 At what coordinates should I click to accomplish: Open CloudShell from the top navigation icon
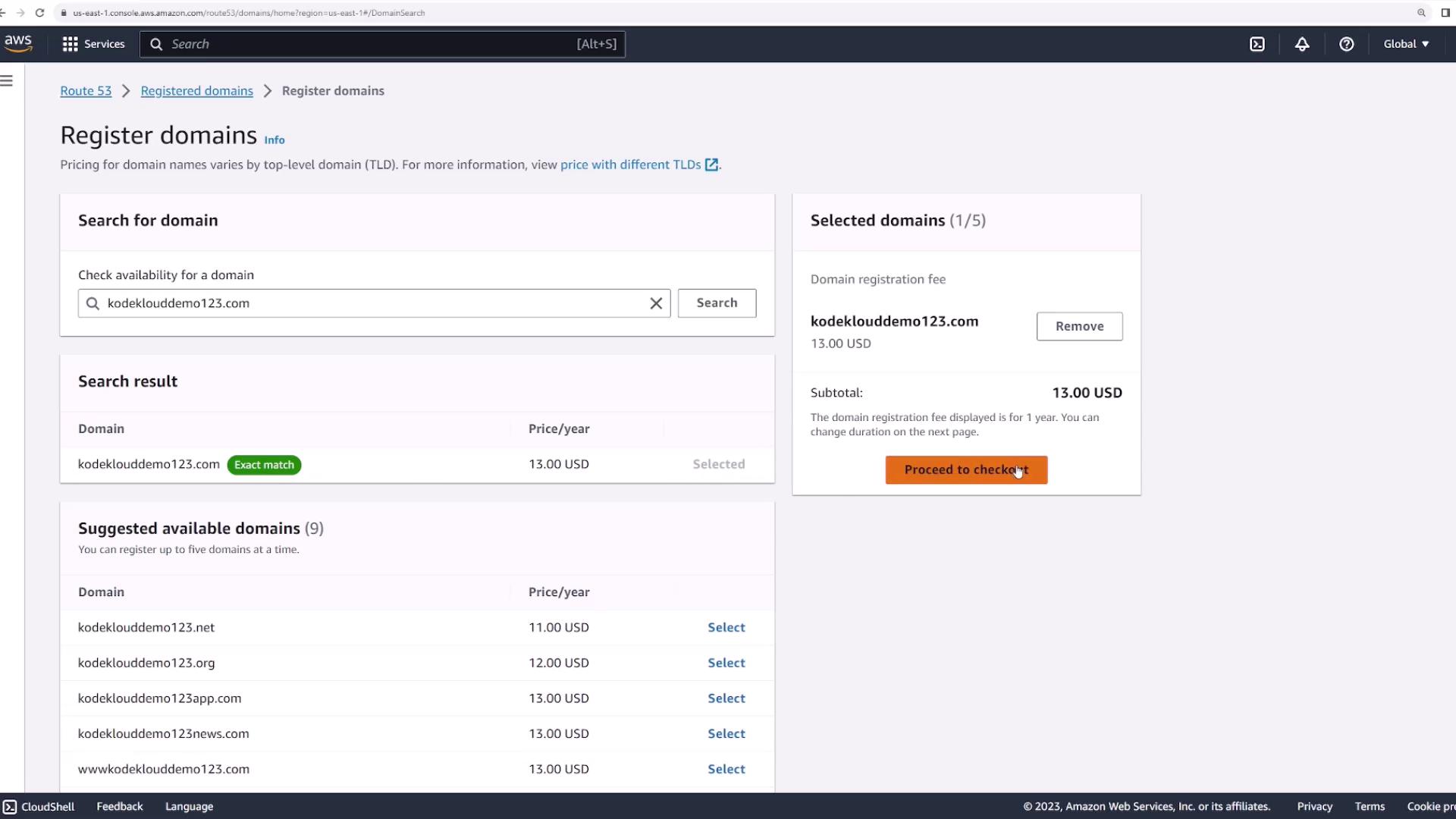point(1257,44)
